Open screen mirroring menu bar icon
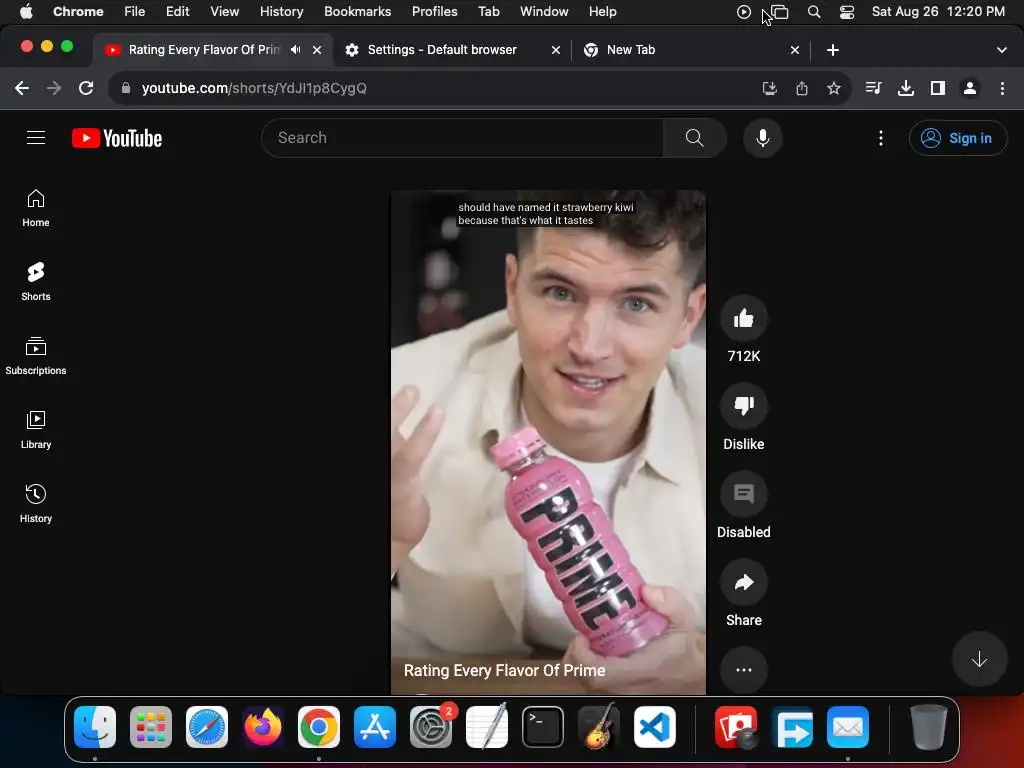 (780, 12)
